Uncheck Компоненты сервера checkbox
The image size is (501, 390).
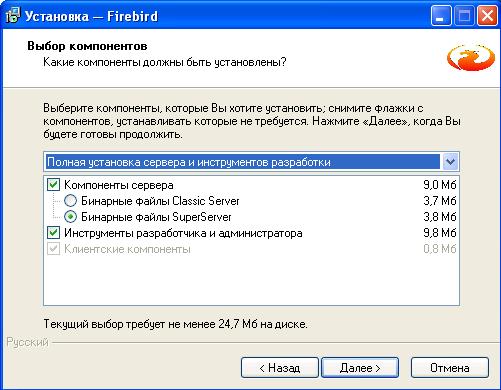coord(53,185)
